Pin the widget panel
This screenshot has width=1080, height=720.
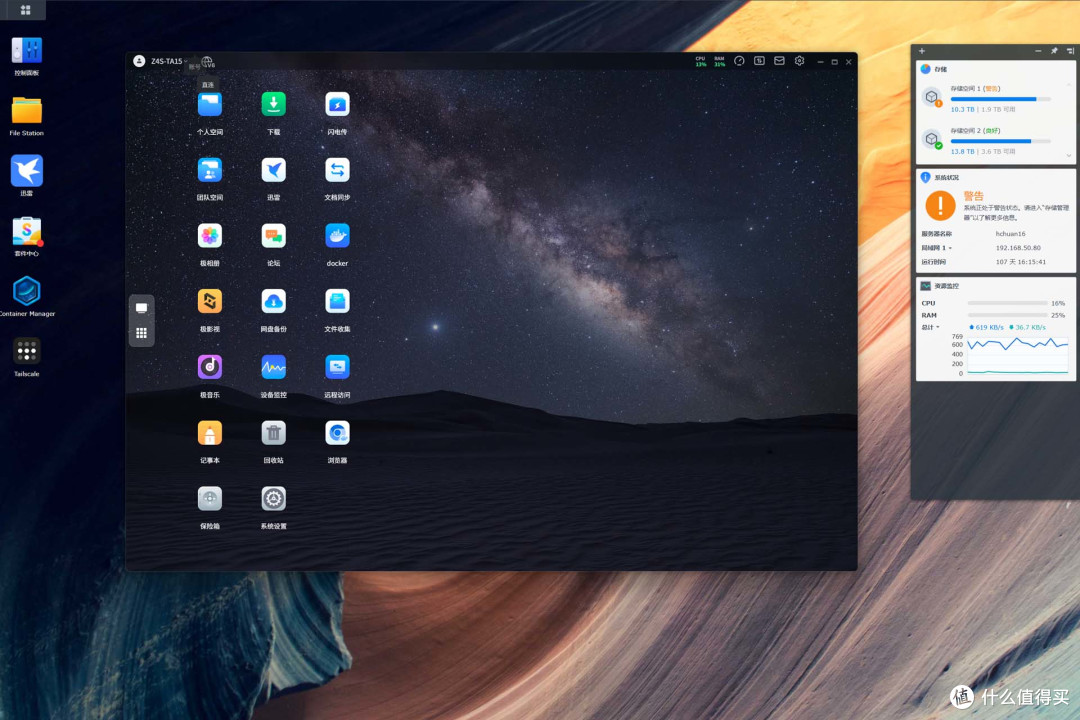click(x=1054, y=51)
